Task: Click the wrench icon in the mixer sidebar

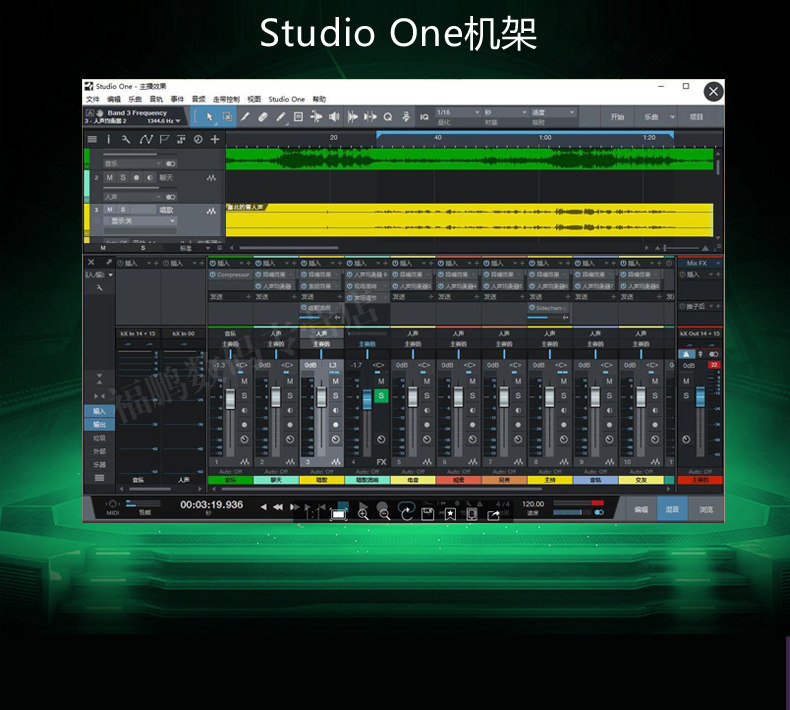Action: (x=99, y=288)
